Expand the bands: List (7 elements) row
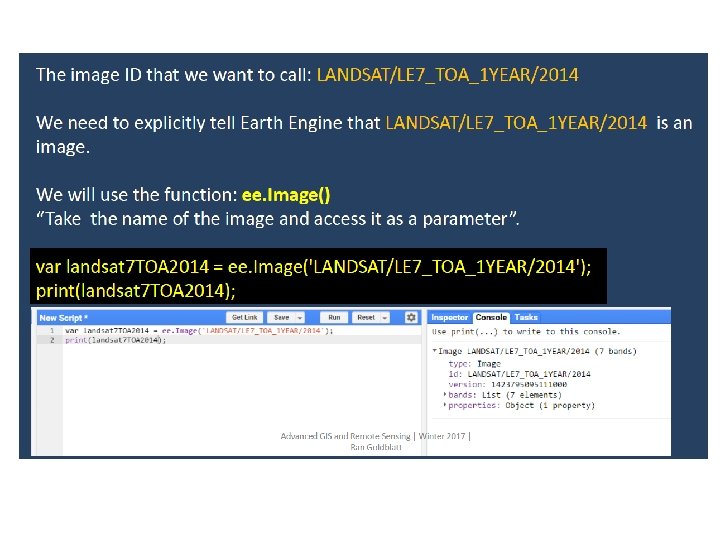Viewport: 720px width, 540px height. (x=444, y=394)
